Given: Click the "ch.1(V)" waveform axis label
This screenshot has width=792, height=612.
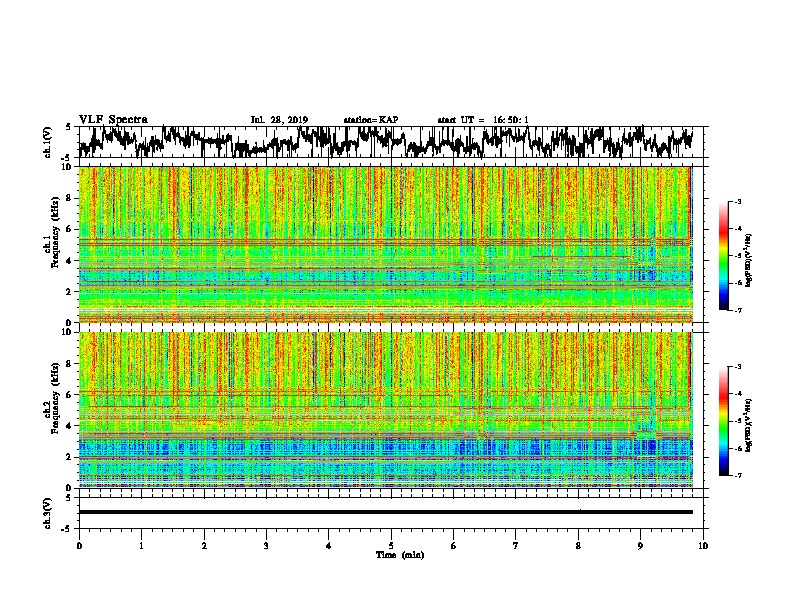Looking at the screenshot, I should click(x=48, y=142).
